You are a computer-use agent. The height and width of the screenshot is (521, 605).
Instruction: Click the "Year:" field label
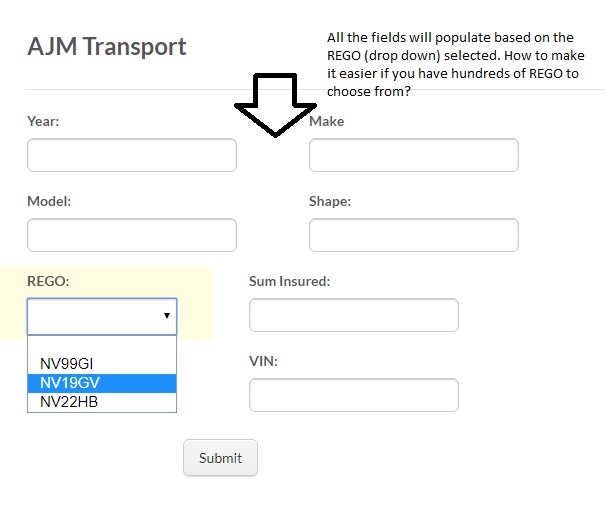(x=43, y=121)
